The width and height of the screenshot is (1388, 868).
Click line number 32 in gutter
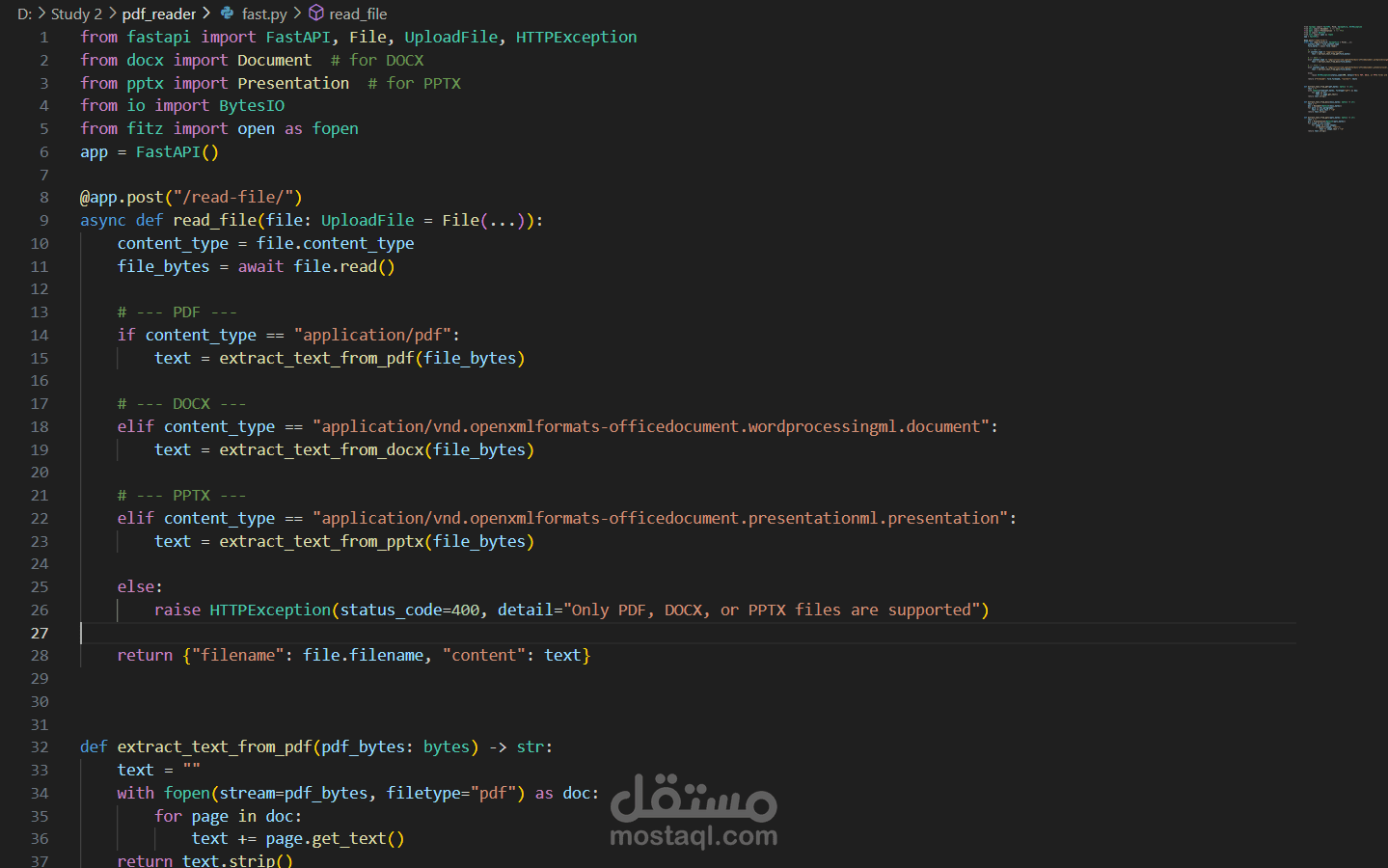(x=40, y=746)
